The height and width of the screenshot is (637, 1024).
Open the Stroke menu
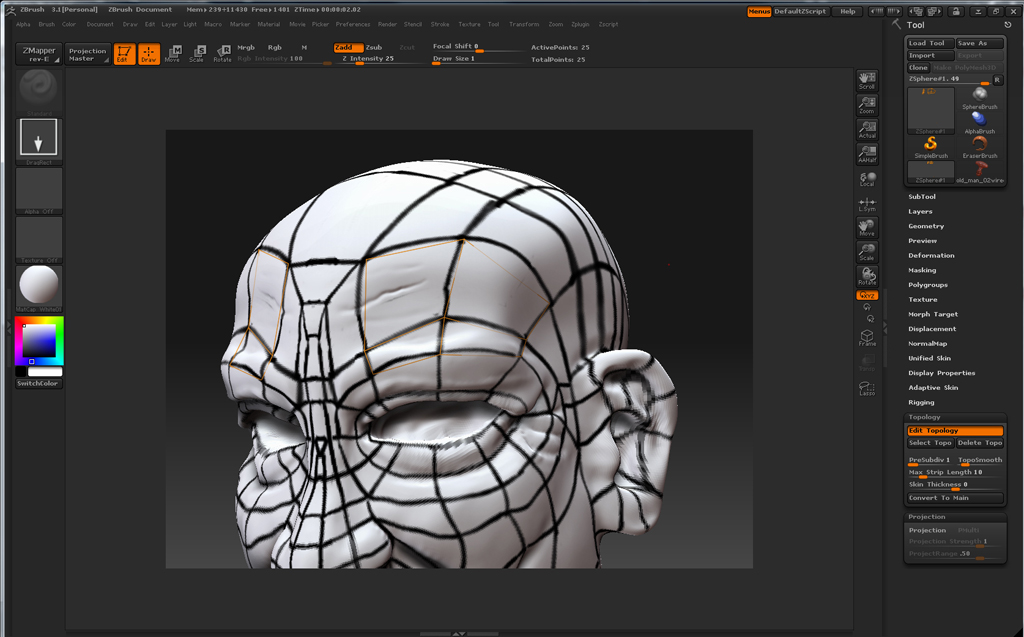coord(440,24)
